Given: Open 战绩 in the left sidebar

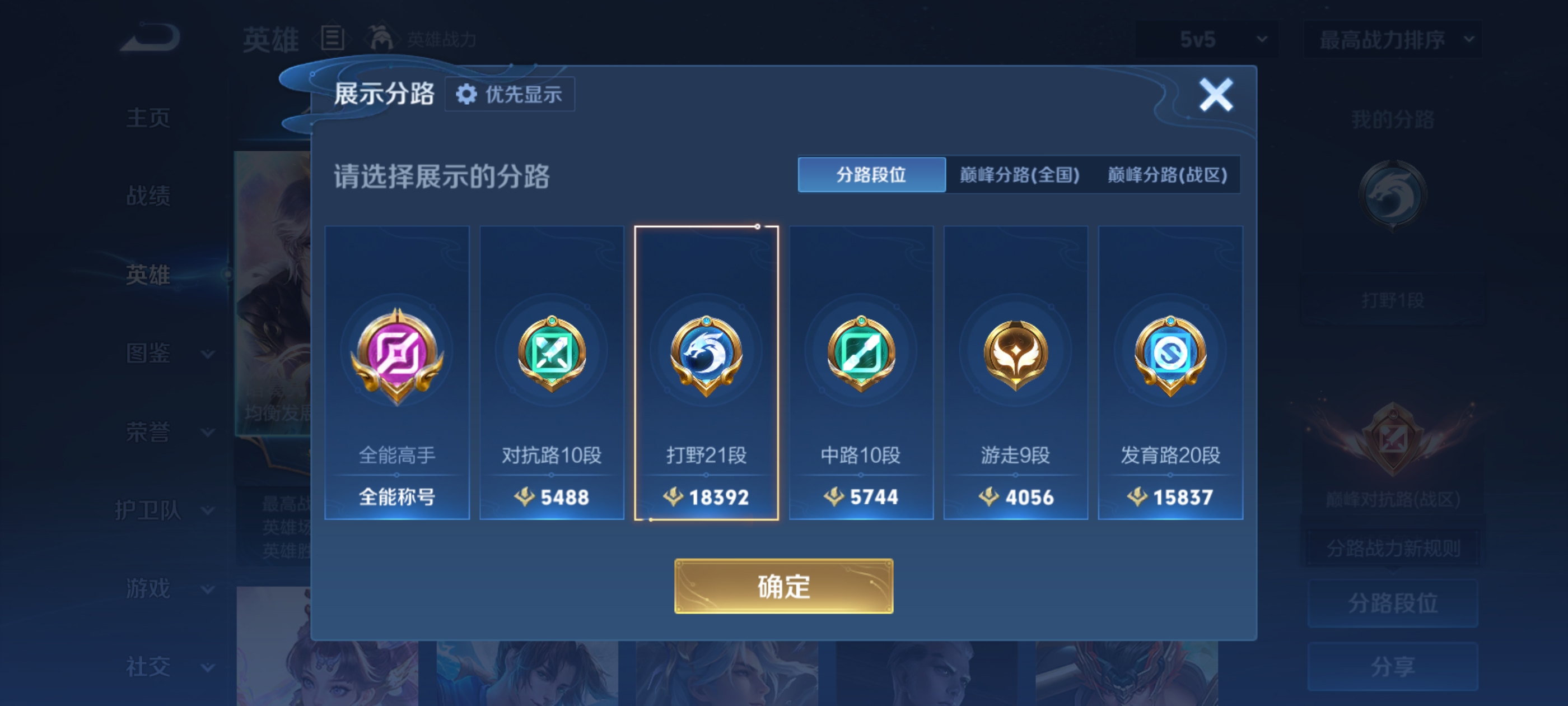Looking at the screenshot, I should click(x=148, y=196).
